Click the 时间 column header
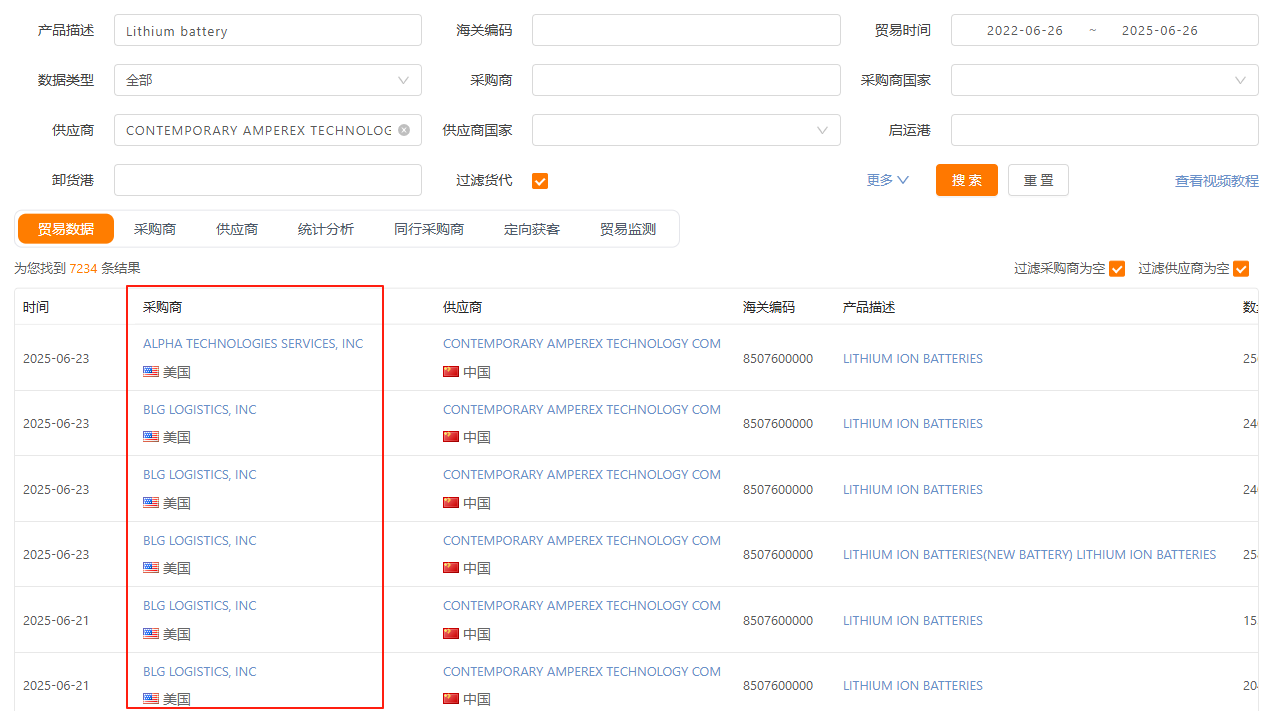Screen dimensions: 1270x711 36,307
